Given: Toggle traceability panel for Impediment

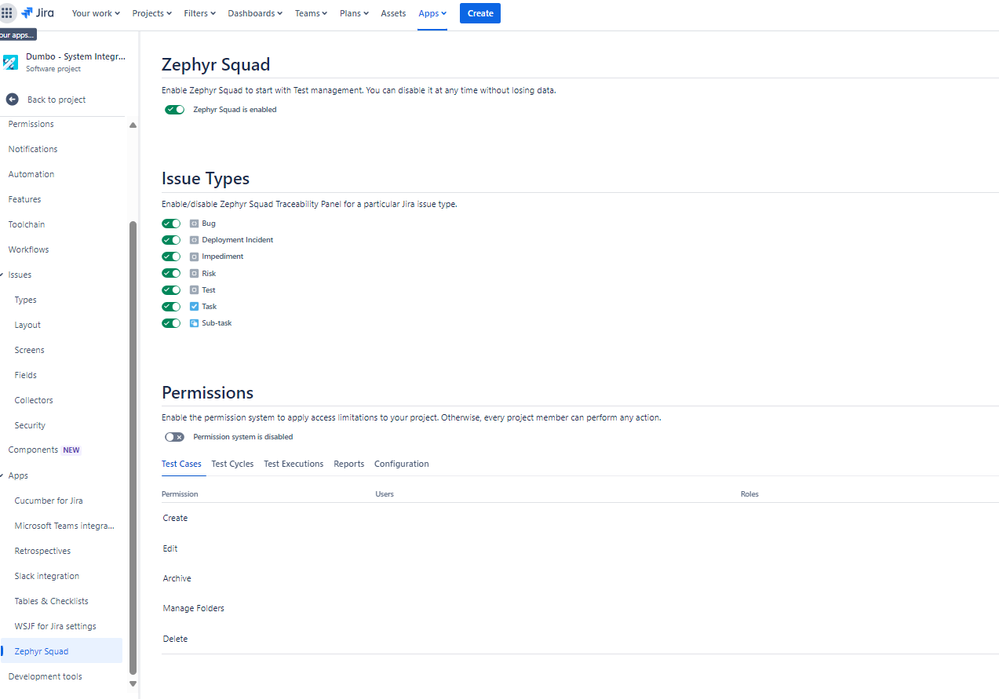Looking at the screenshot, I should (x=171, y=257).
